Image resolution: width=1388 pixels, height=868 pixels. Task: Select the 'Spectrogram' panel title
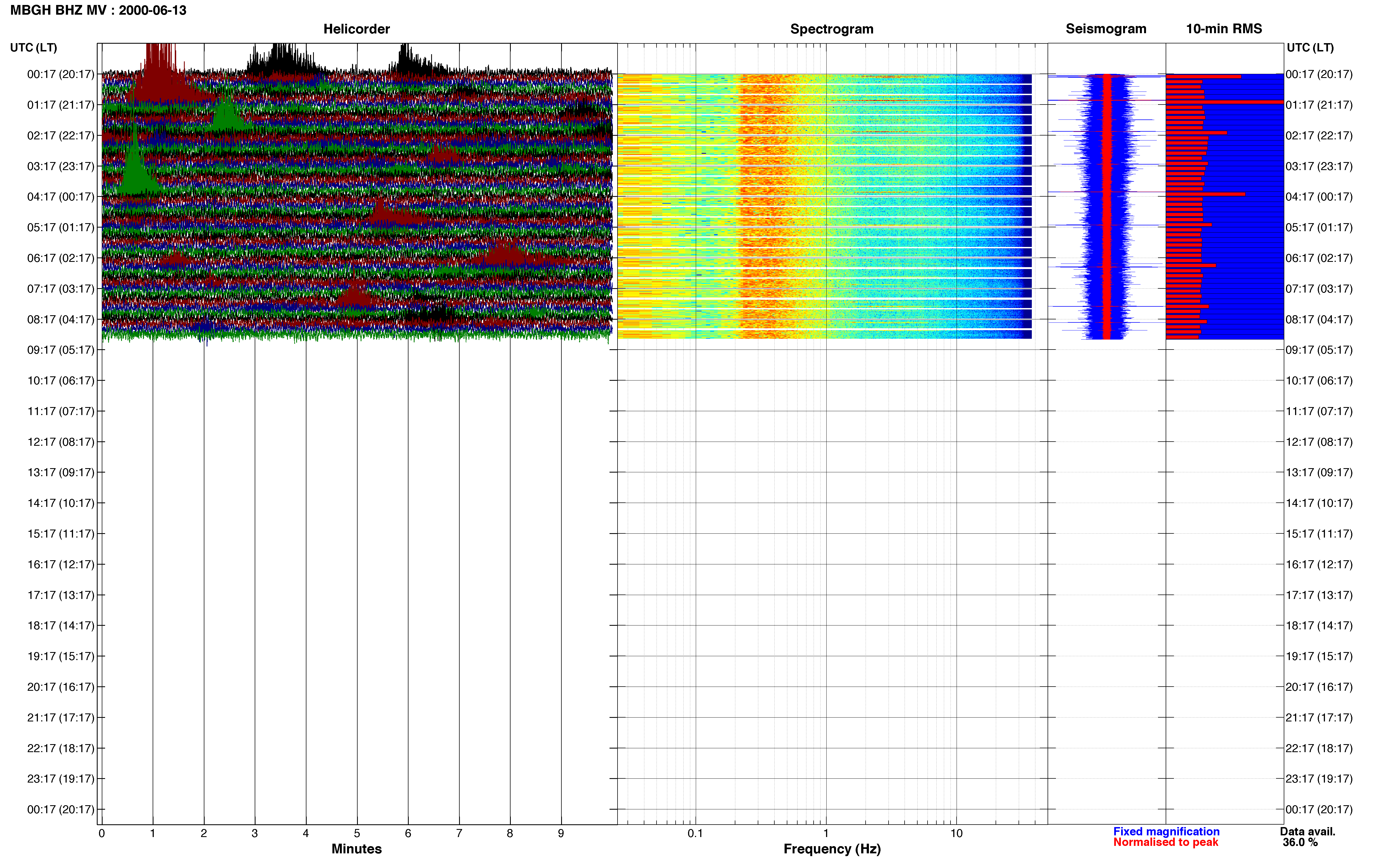tap(832, 29)
